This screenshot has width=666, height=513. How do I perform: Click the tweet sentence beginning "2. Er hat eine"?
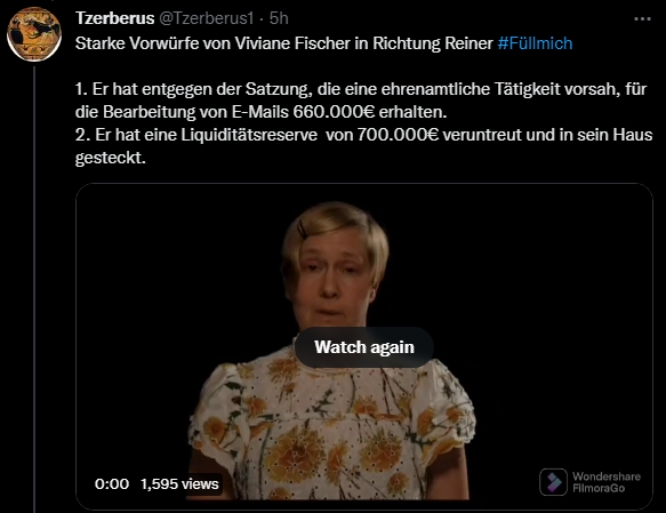click(x=364, y=146)
